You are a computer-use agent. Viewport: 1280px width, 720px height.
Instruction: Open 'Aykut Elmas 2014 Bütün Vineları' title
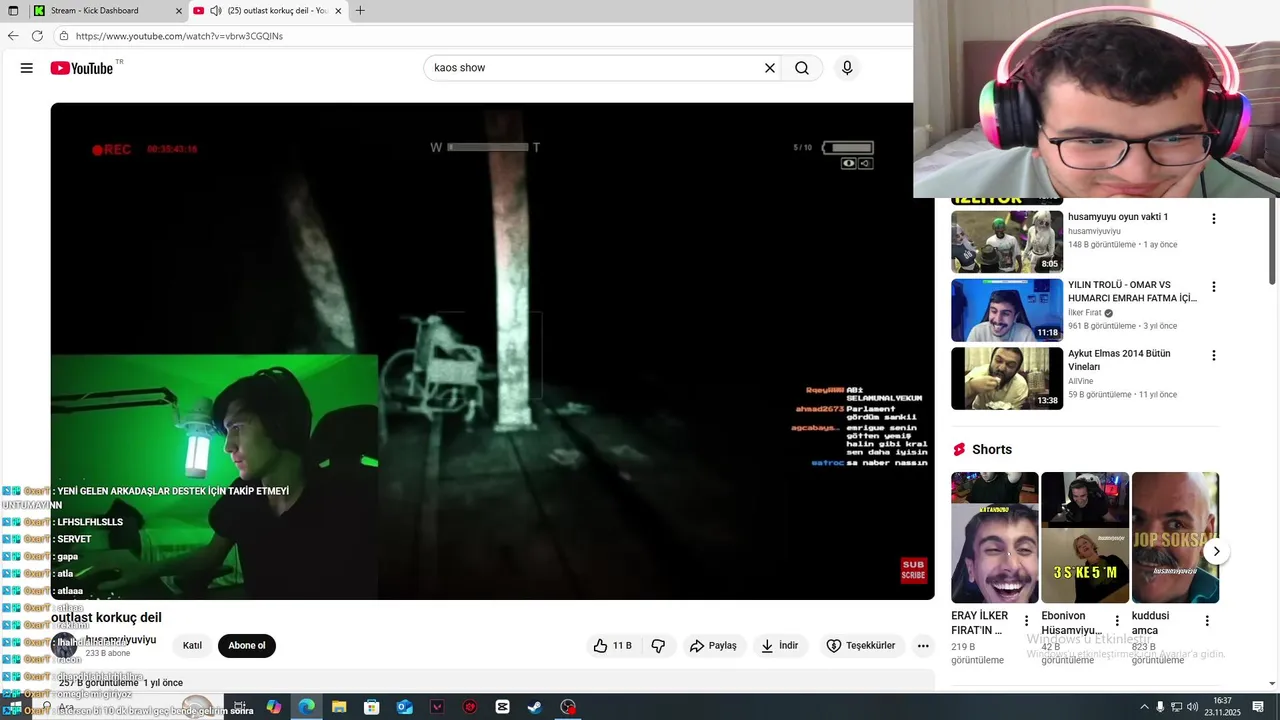[1119, 360]
